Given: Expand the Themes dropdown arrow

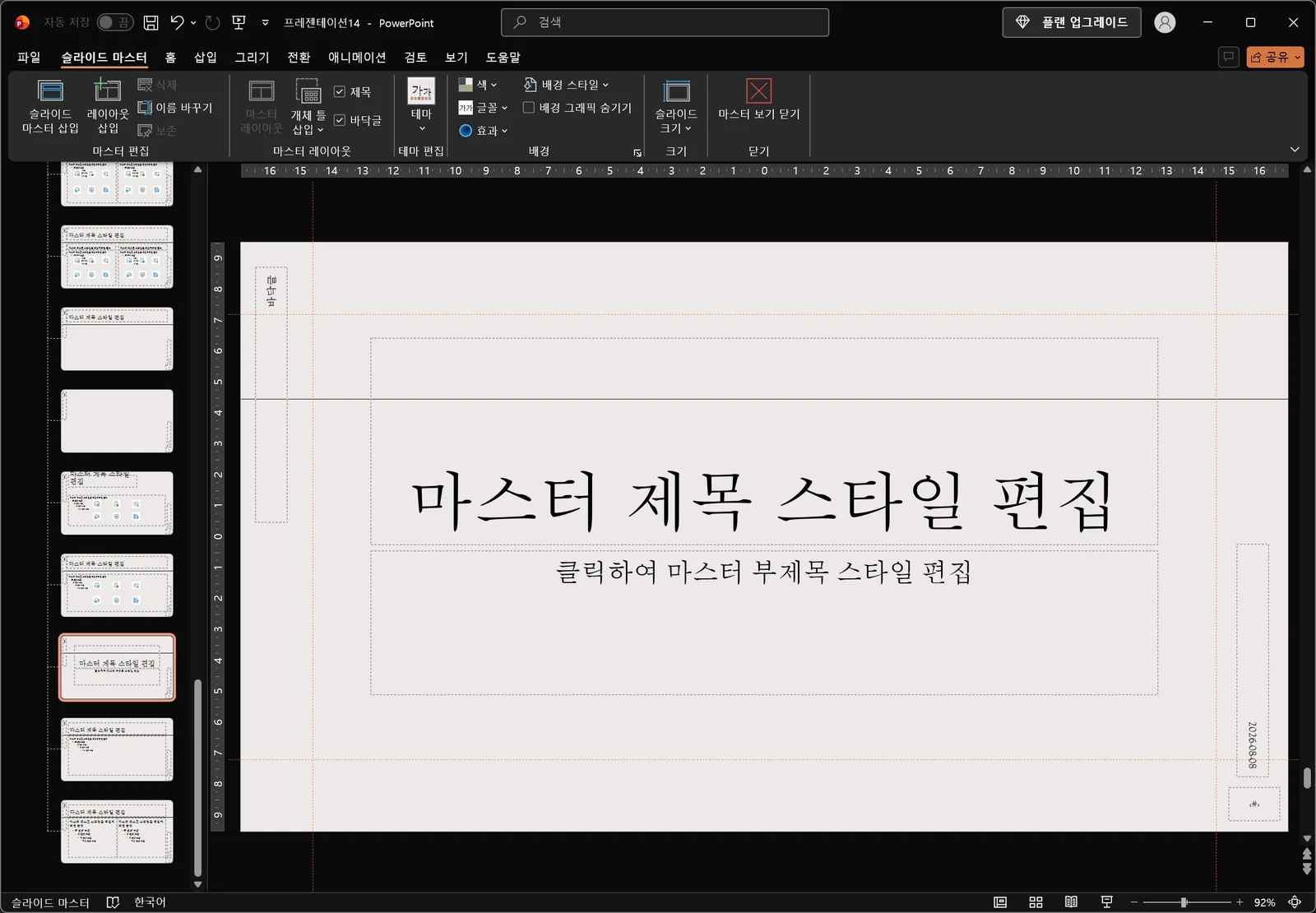Looking at the screenshot, I should tap(422, 128).
